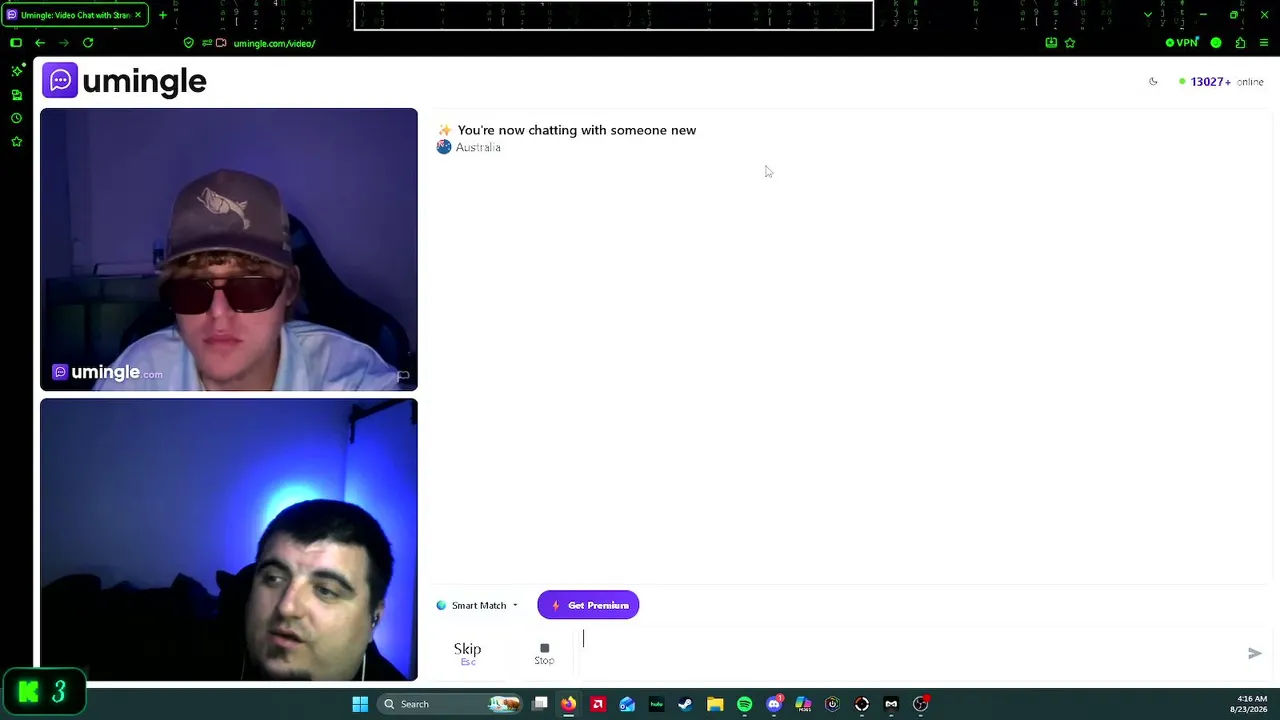Toggle the VPN button
This screenshot has height=720, width=1280.
click(x=1182, y=43)
